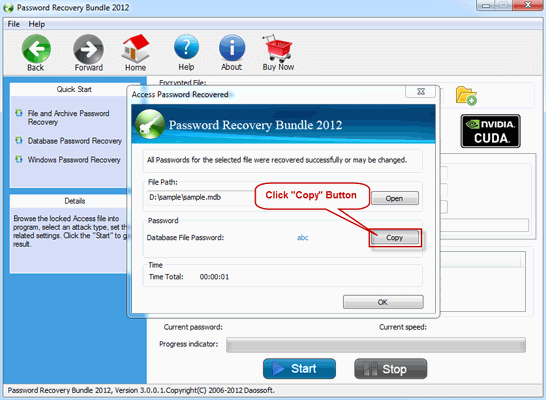Click the Buy Now shopping cart icon

[x=278, y=48]
